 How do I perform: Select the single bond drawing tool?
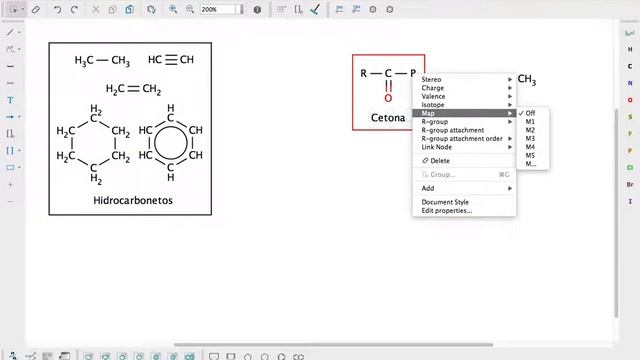10,32
